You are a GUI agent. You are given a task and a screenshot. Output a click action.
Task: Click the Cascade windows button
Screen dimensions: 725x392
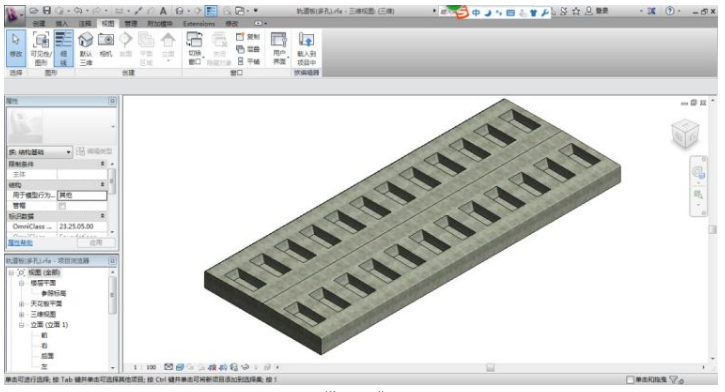coord(248,49)
